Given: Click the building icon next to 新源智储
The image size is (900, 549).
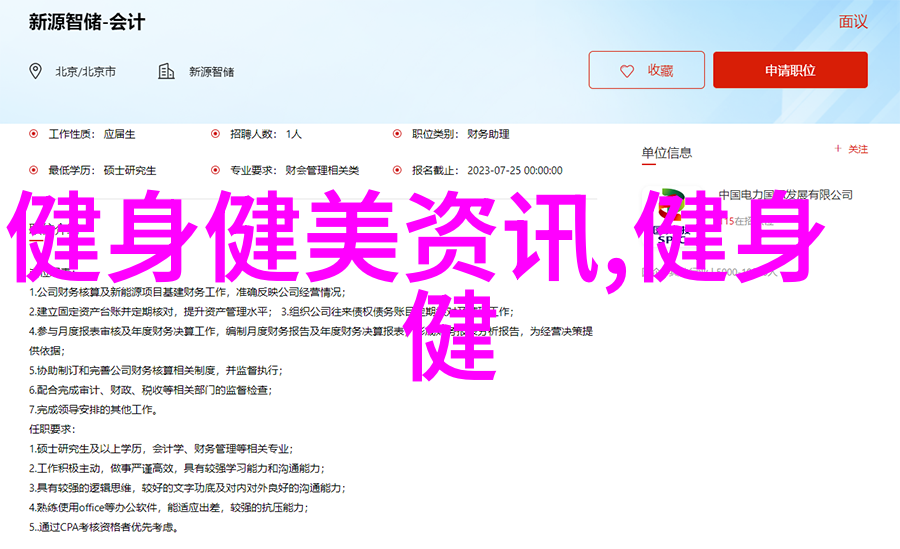Looking at the screenshot, I should (x=166, y=71).
